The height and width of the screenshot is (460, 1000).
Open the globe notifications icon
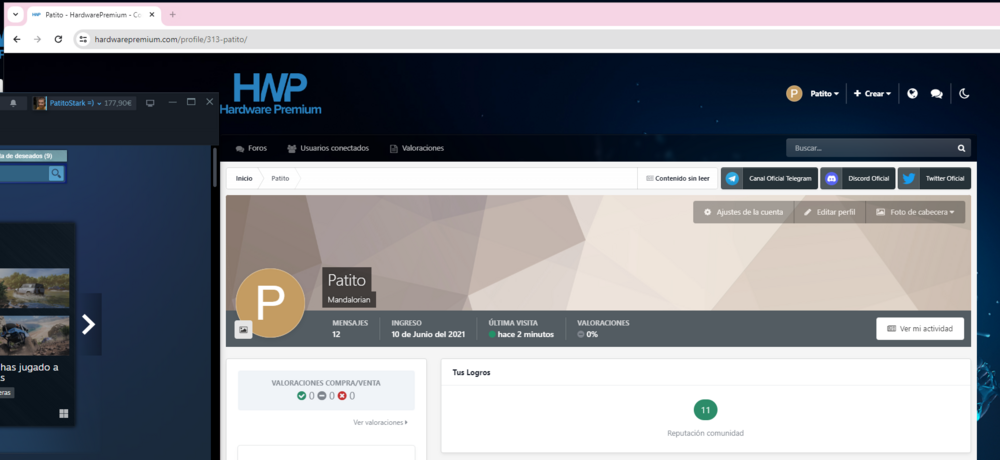click(913, 94)
